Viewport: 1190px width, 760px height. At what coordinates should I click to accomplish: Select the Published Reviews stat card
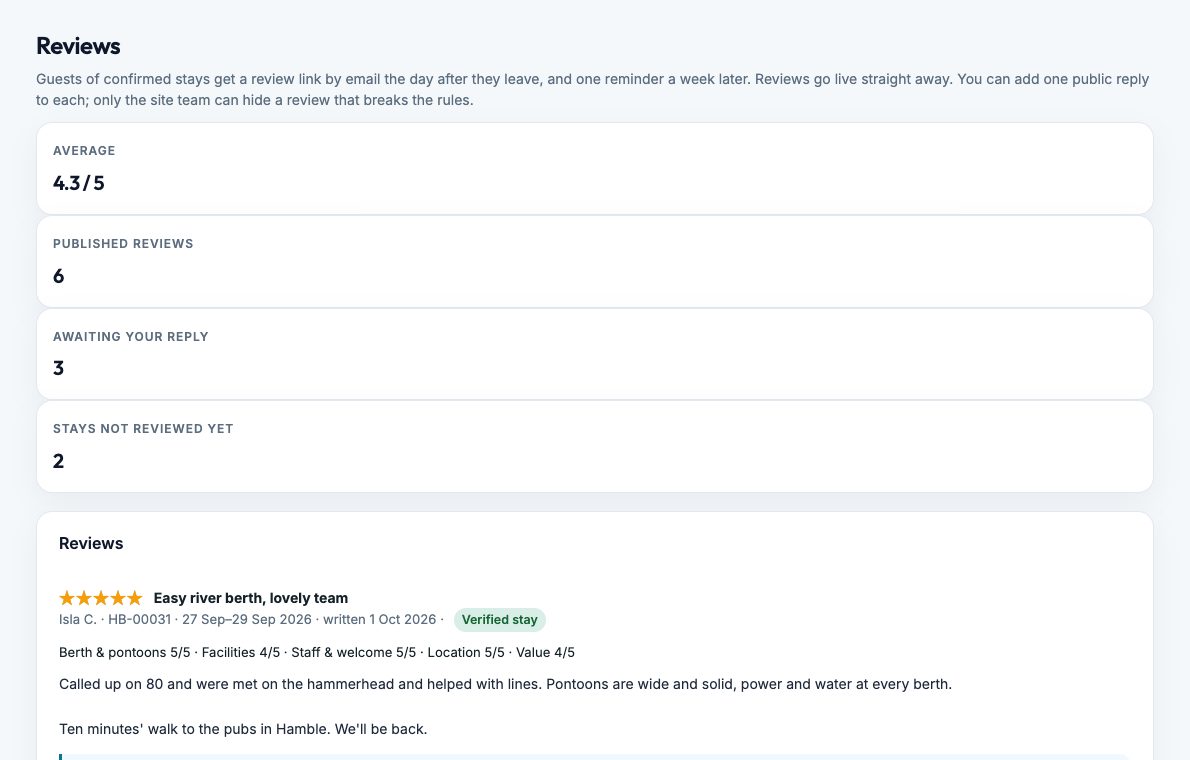(595, 261)
